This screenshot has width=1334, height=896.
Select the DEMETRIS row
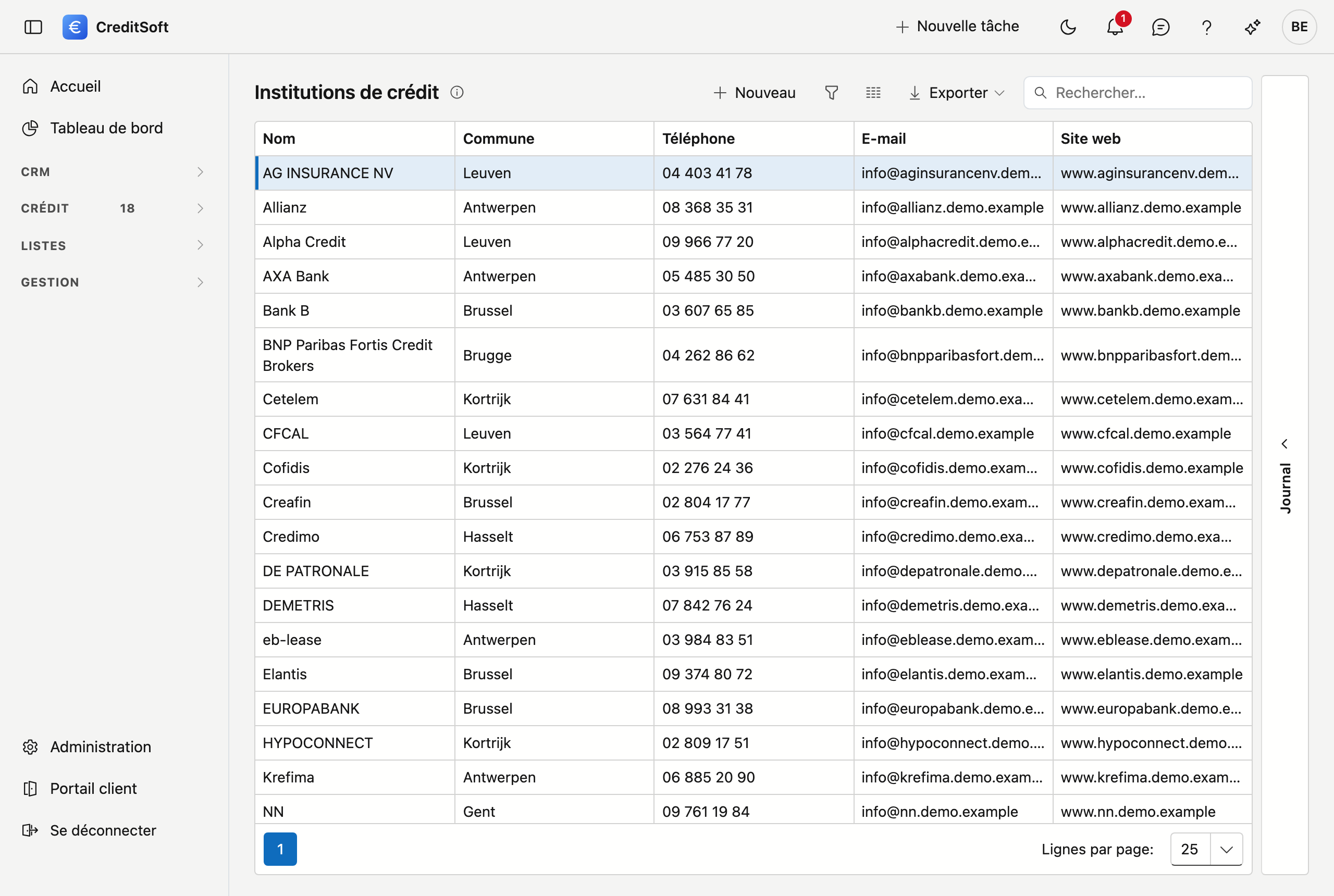coord(754,605)
